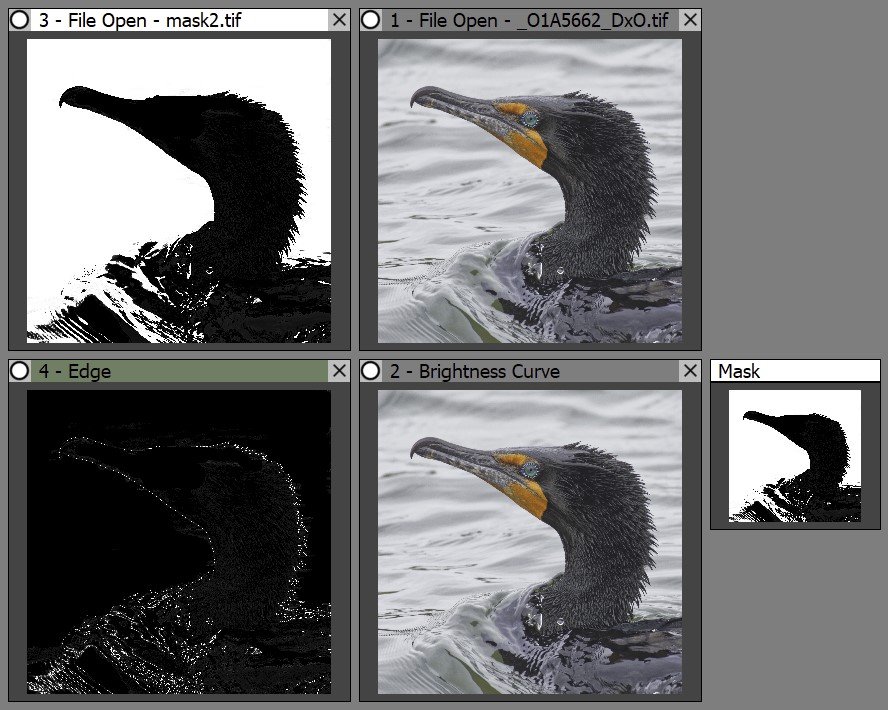Activate the '2 - Brightness Curve' title bar
The height and width of the screenshot is (710, 888).
[530, 371]
